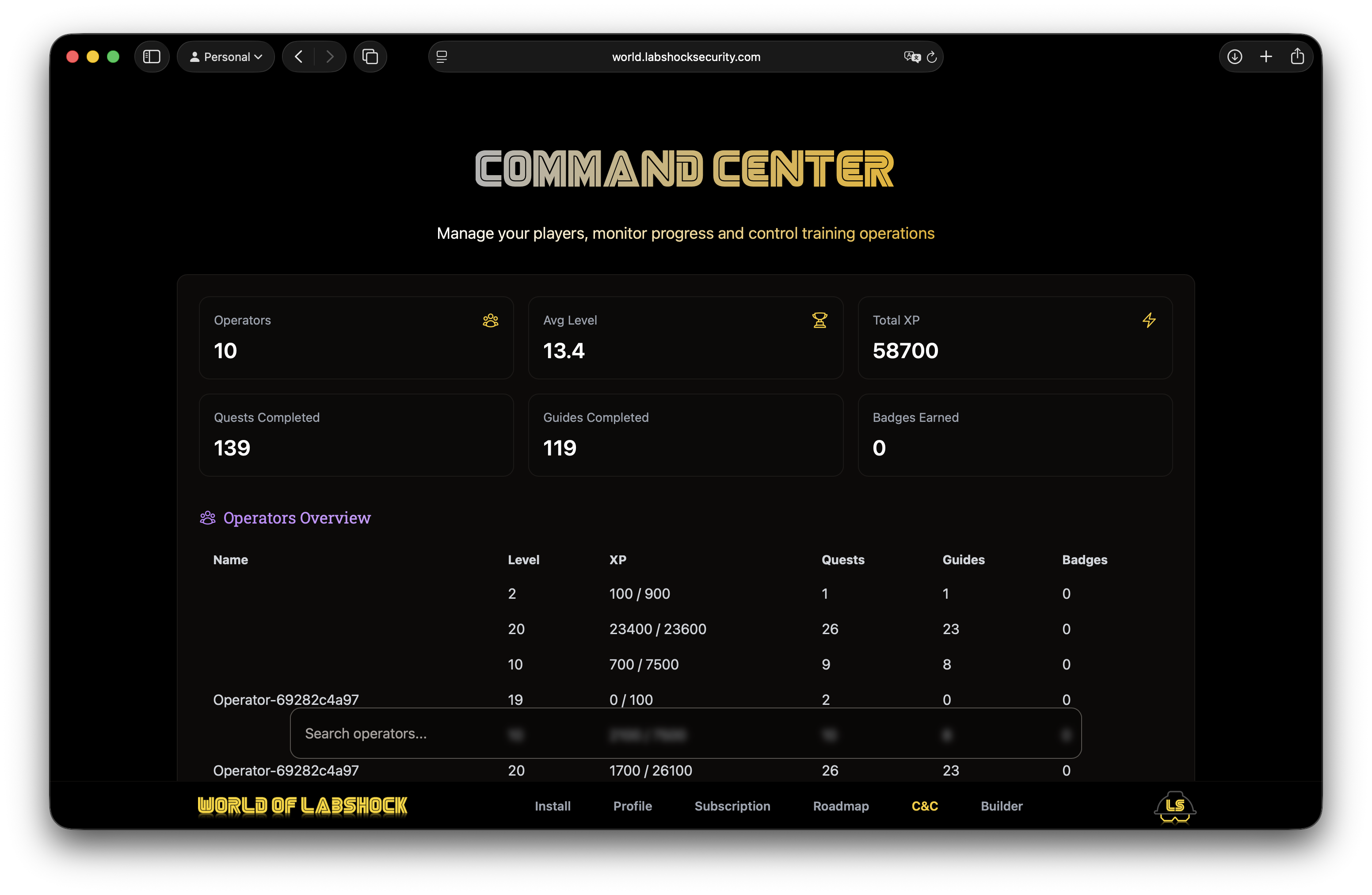Click the Operators 10 stat card
The height and width of the screenshot is (895, 1372).
coord(356,338)
